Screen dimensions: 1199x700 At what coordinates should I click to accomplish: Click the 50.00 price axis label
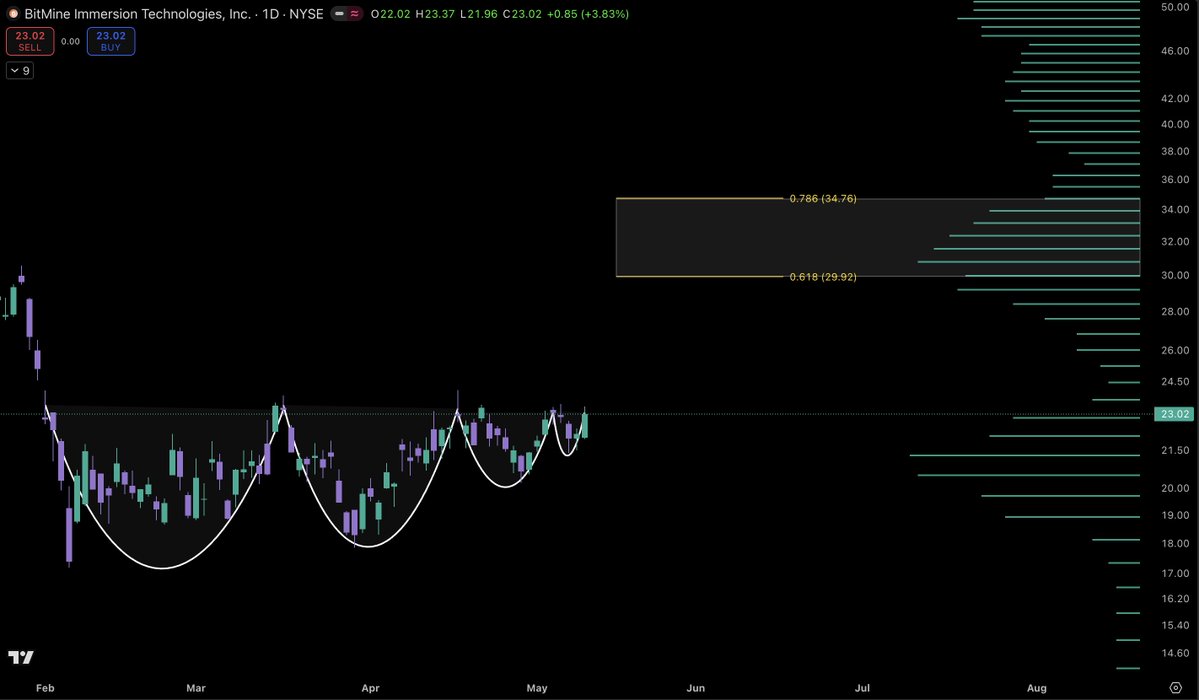click(1175, 7)
